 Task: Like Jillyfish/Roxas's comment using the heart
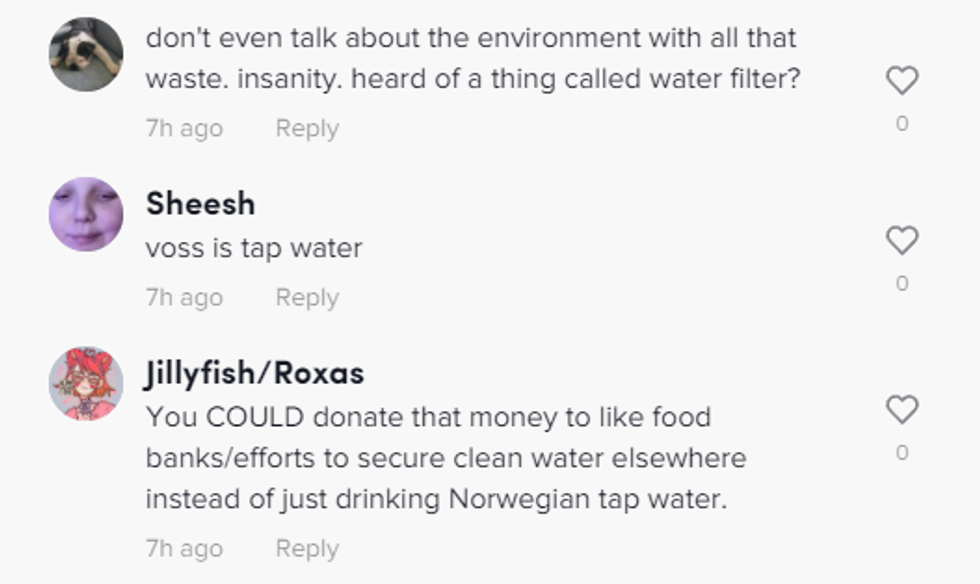pos(902,409)
